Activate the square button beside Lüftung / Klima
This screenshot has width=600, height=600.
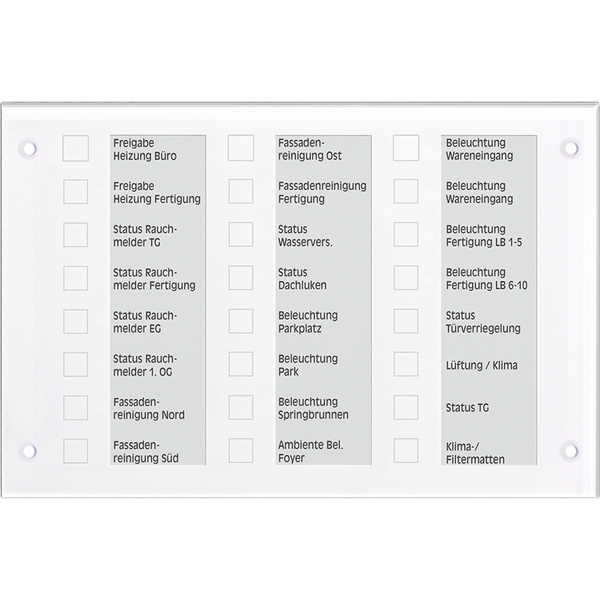click(406, 364)
